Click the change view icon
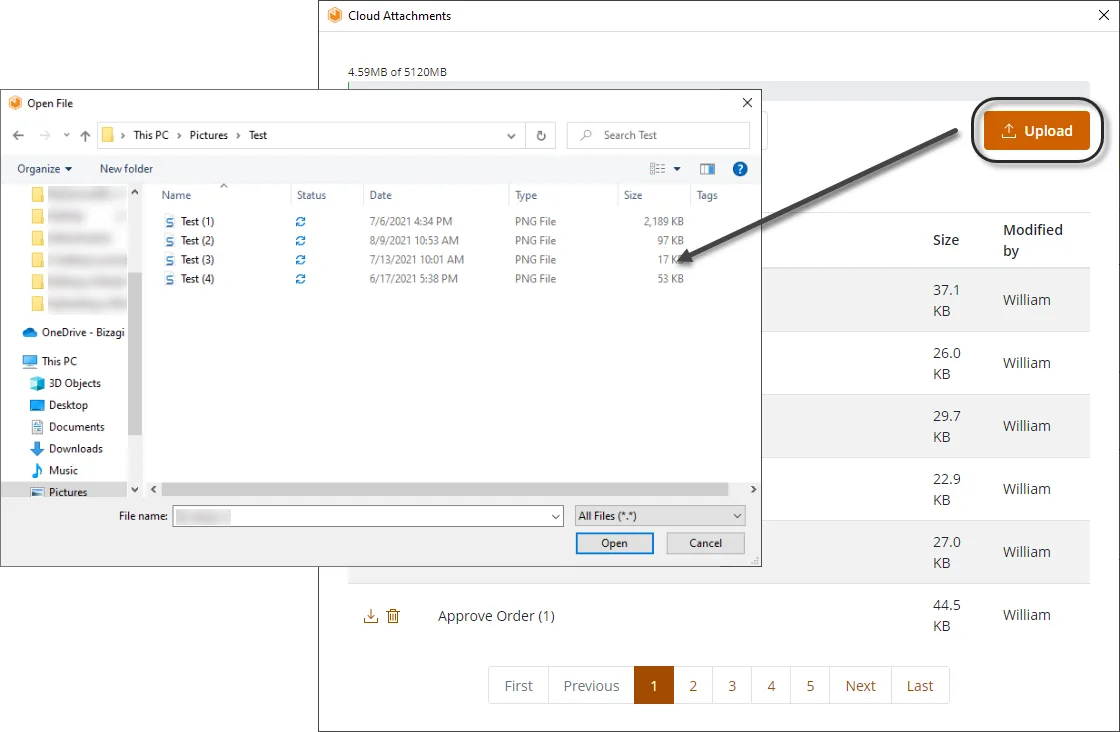 [x=657, y=169]
